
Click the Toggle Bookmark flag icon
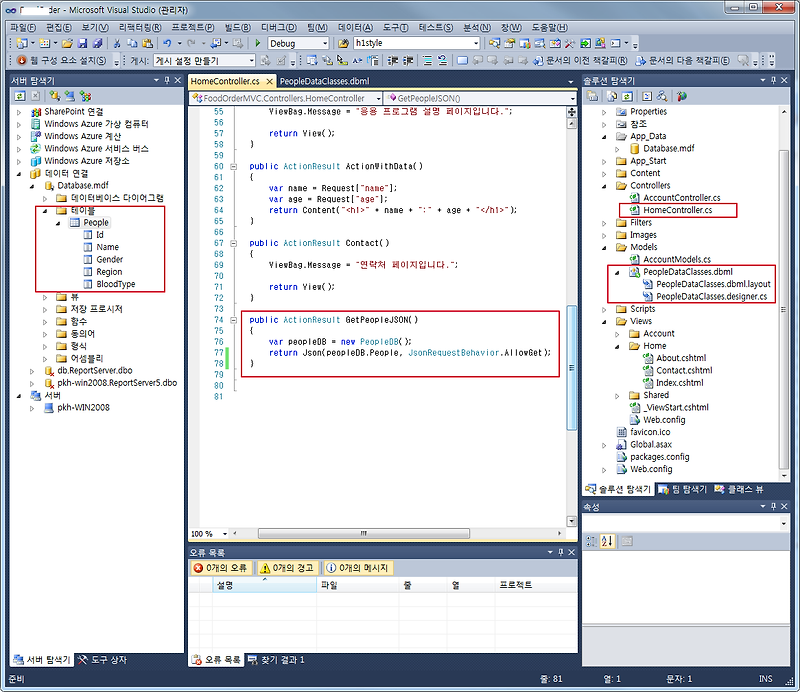pyautogui.click(x=462, y=61)
